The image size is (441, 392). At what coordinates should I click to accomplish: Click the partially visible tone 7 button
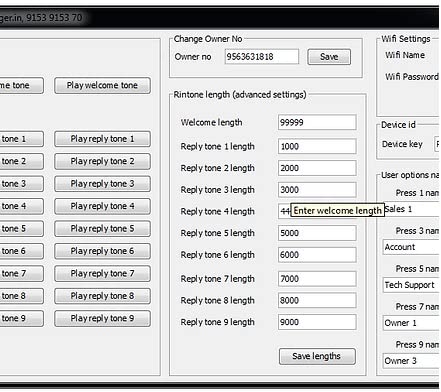(x=21, y=274)
